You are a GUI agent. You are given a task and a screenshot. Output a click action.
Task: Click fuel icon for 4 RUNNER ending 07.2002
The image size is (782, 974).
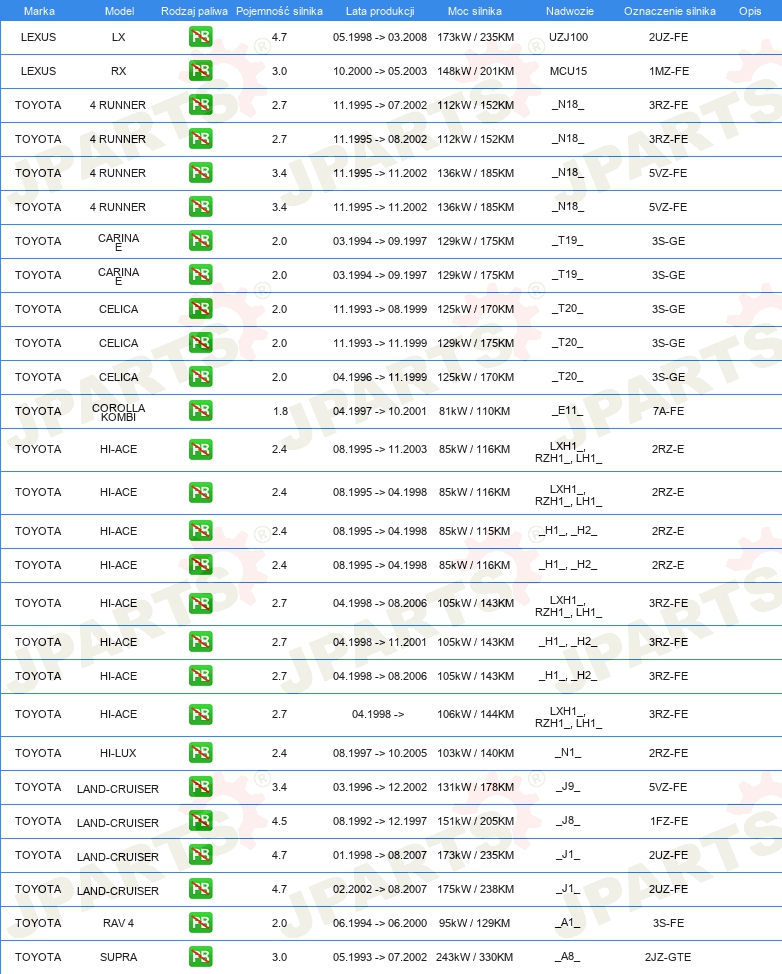coord(201,105)
